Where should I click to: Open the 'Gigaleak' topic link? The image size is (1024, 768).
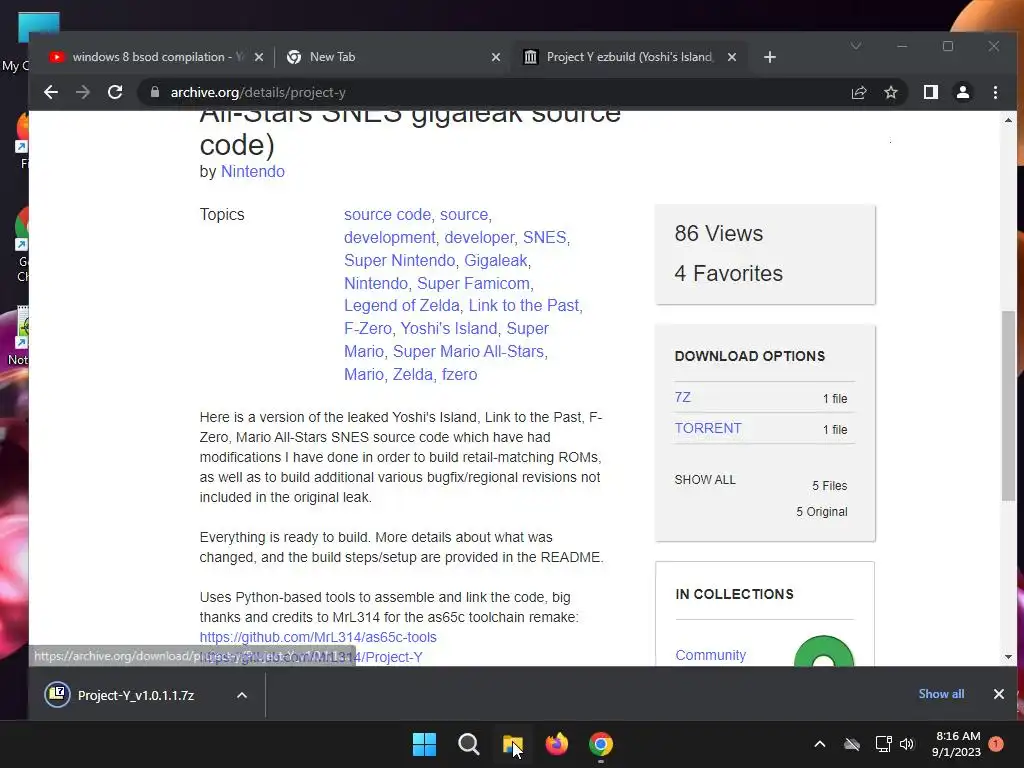[x=496, y=261]
